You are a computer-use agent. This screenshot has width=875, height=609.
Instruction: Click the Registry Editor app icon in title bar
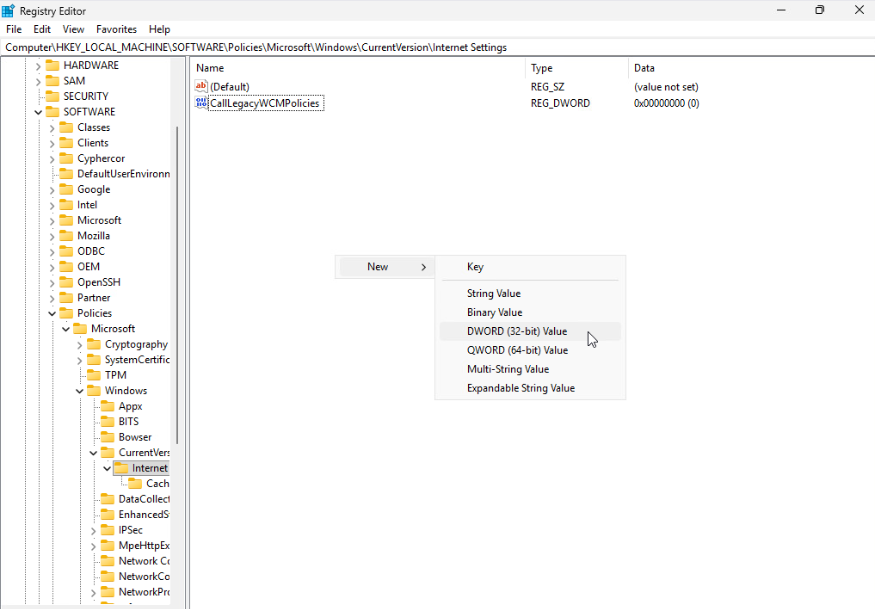[x=9, y=10]
